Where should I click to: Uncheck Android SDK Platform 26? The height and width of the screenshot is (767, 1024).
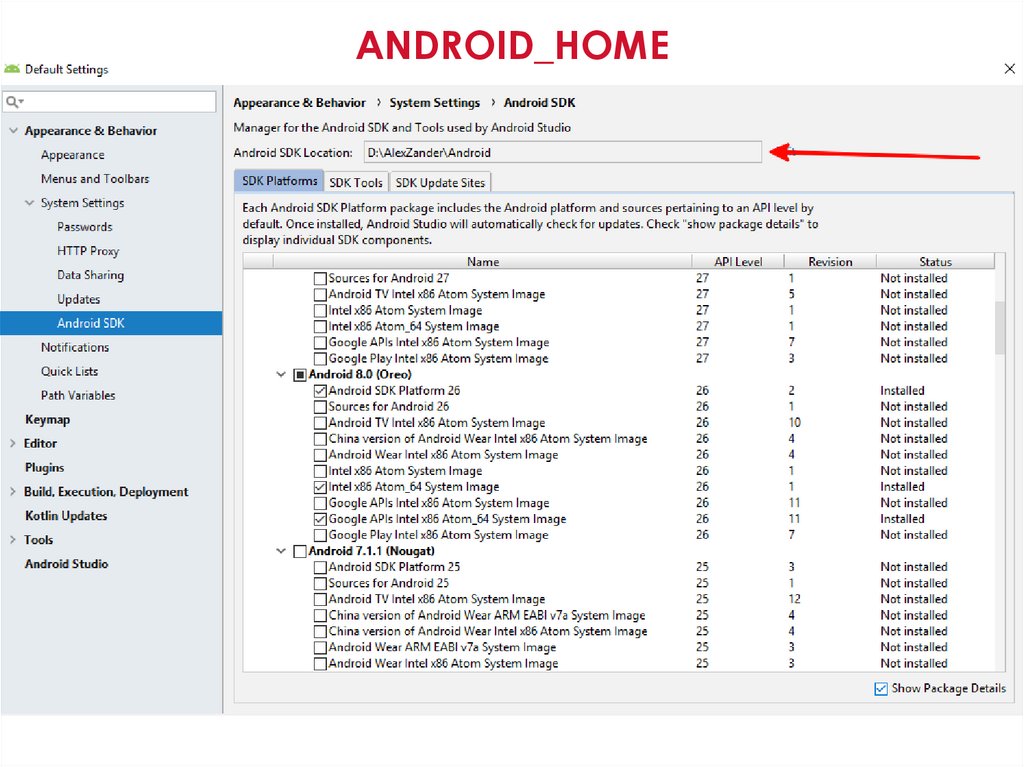tap(320, 391)
